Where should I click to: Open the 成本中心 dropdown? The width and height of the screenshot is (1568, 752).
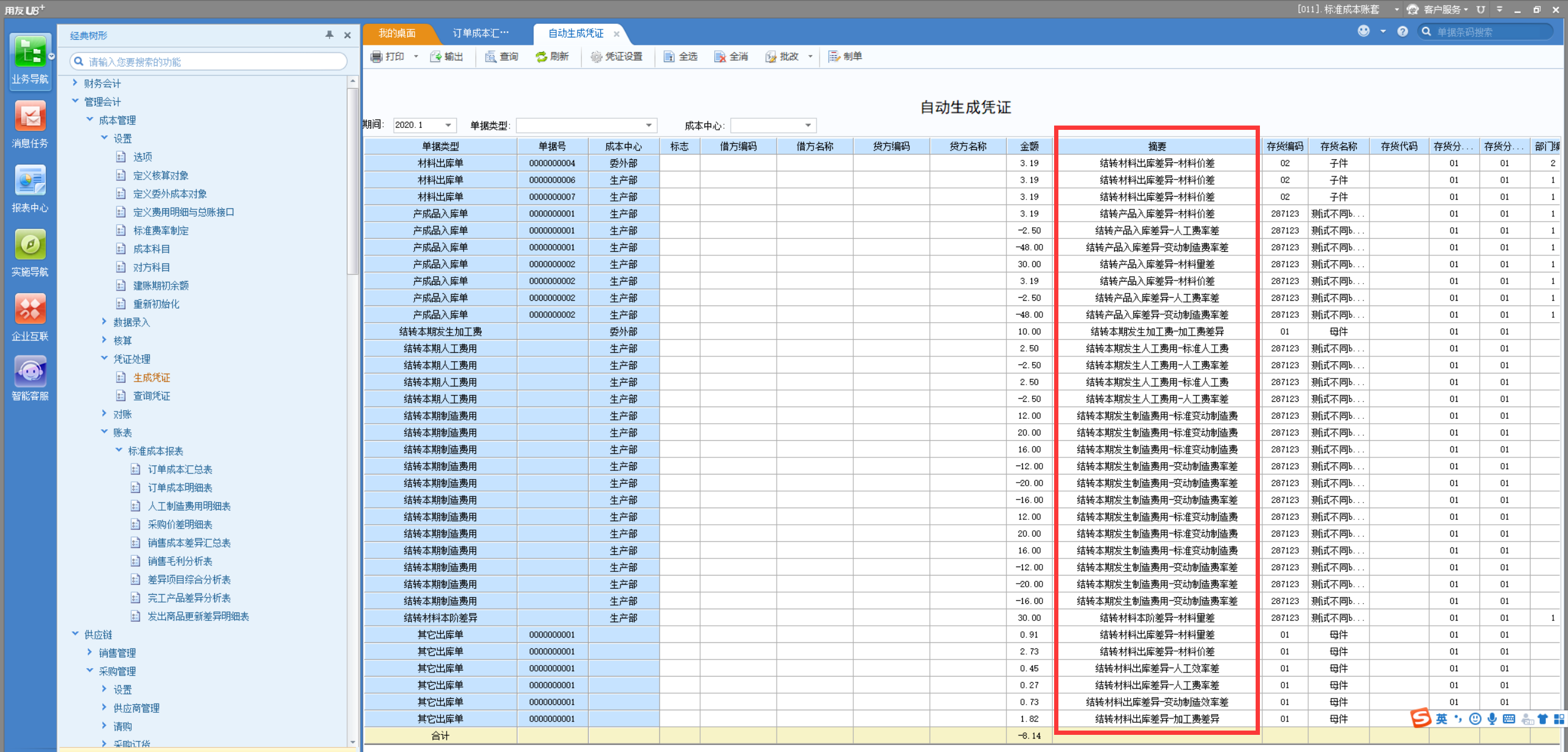(808, 126)
